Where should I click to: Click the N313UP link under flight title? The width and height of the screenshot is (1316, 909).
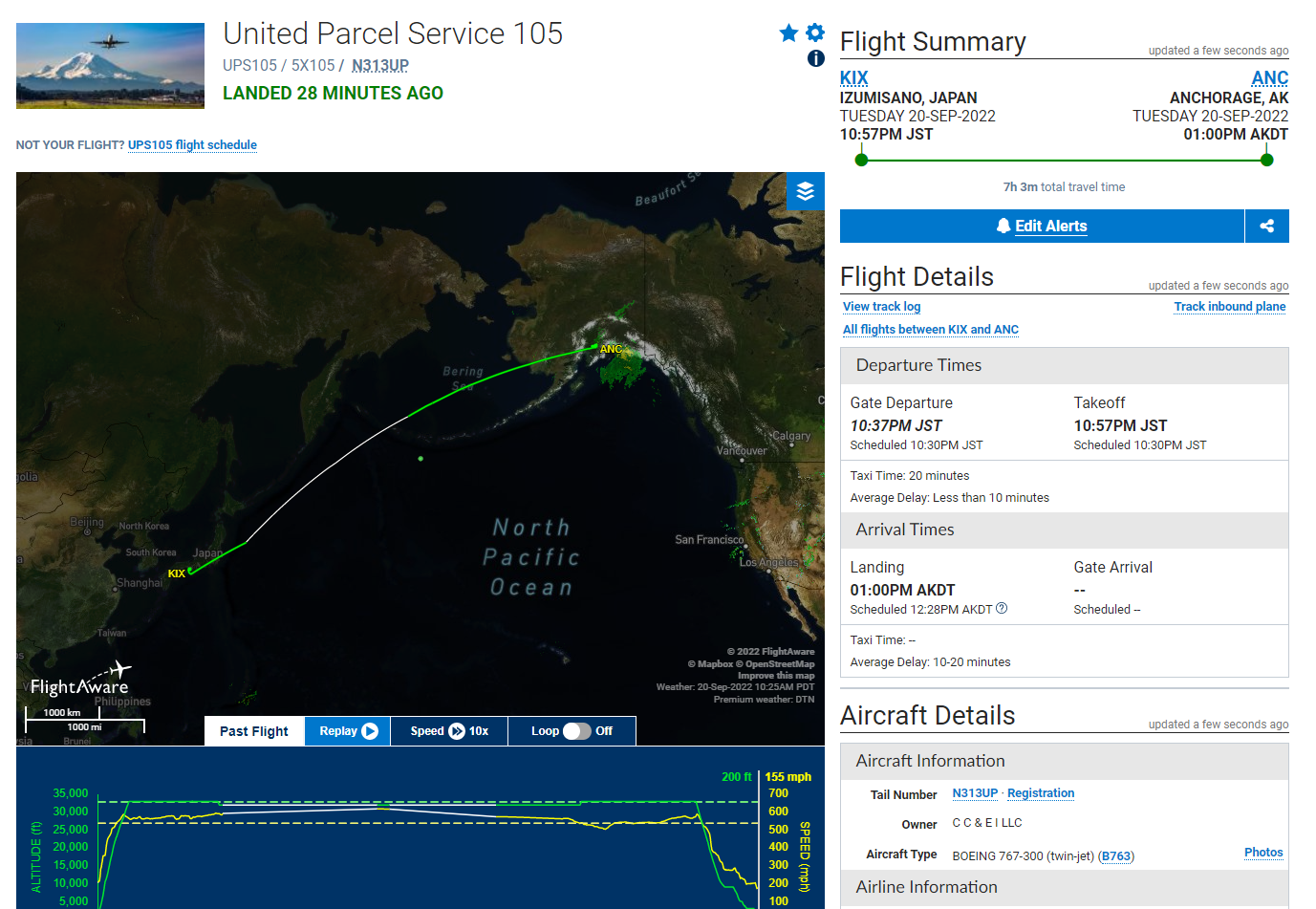380,65
